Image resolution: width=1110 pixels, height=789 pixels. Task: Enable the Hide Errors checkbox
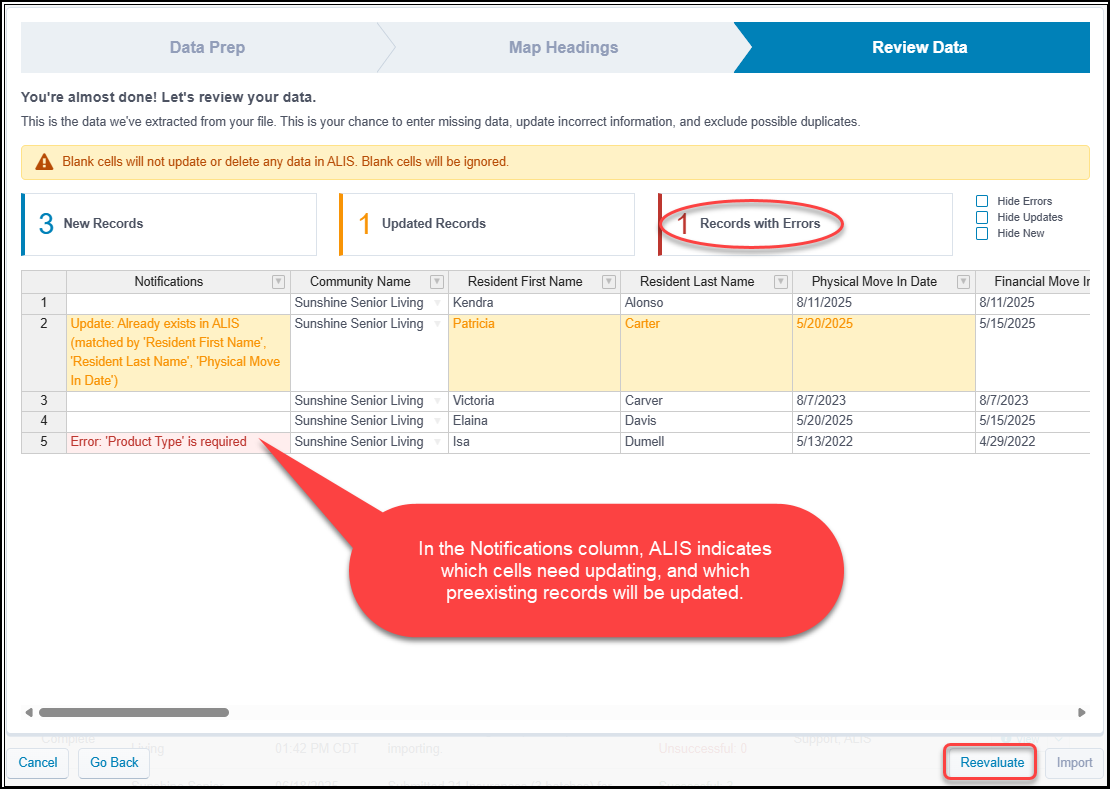click(982, 200)
